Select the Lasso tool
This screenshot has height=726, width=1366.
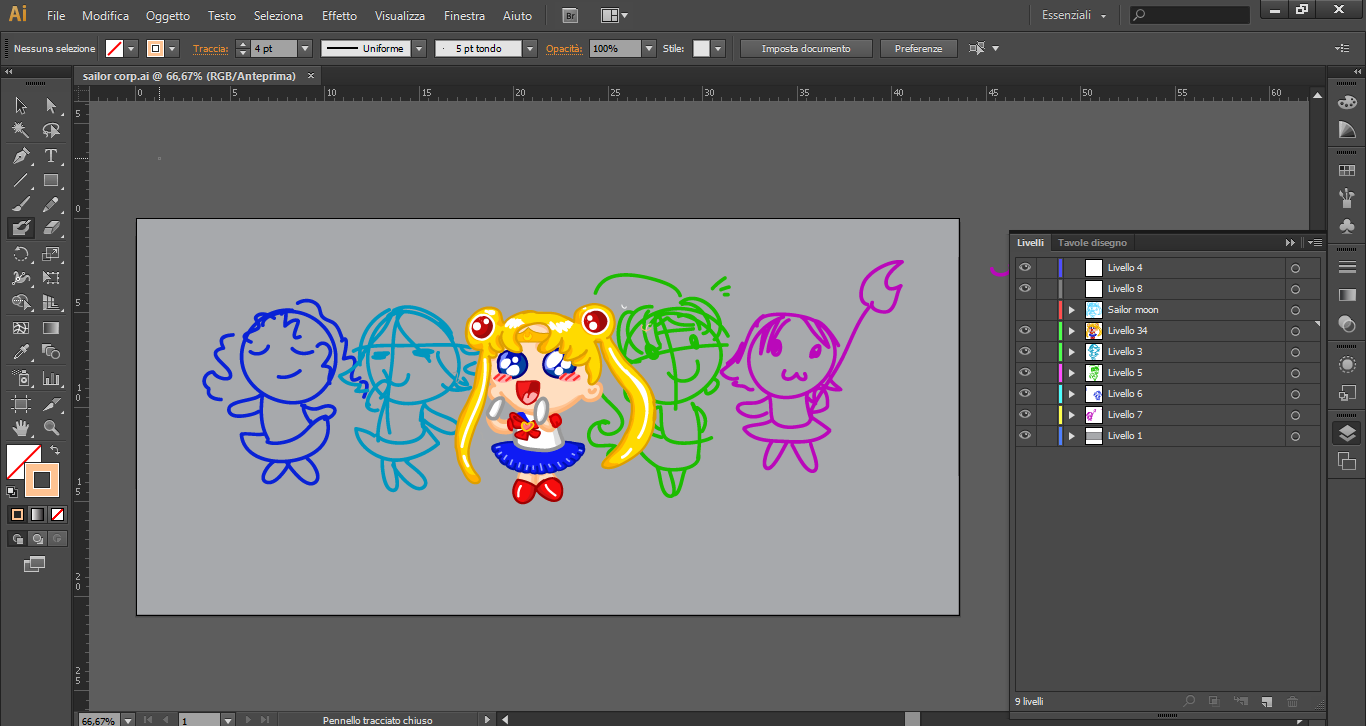pos(51,130)
